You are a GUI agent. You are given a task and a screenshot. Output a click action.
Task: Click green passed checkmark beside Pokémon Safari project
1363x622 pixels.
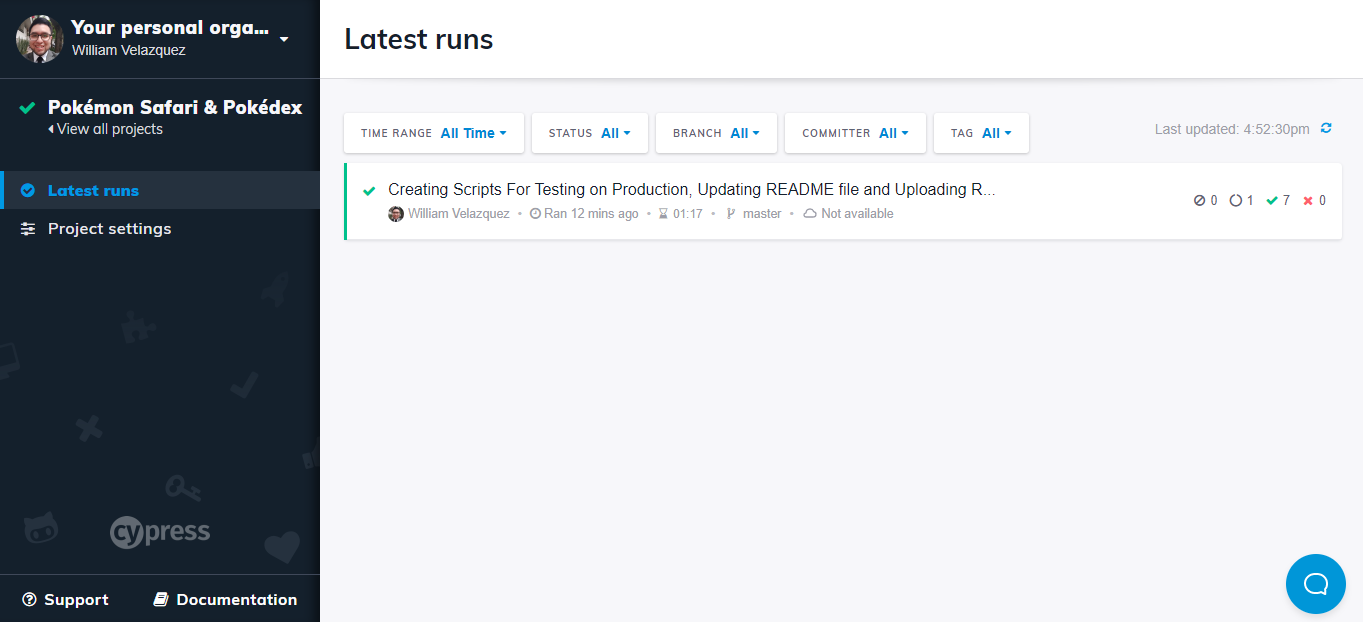click(28, 107)
